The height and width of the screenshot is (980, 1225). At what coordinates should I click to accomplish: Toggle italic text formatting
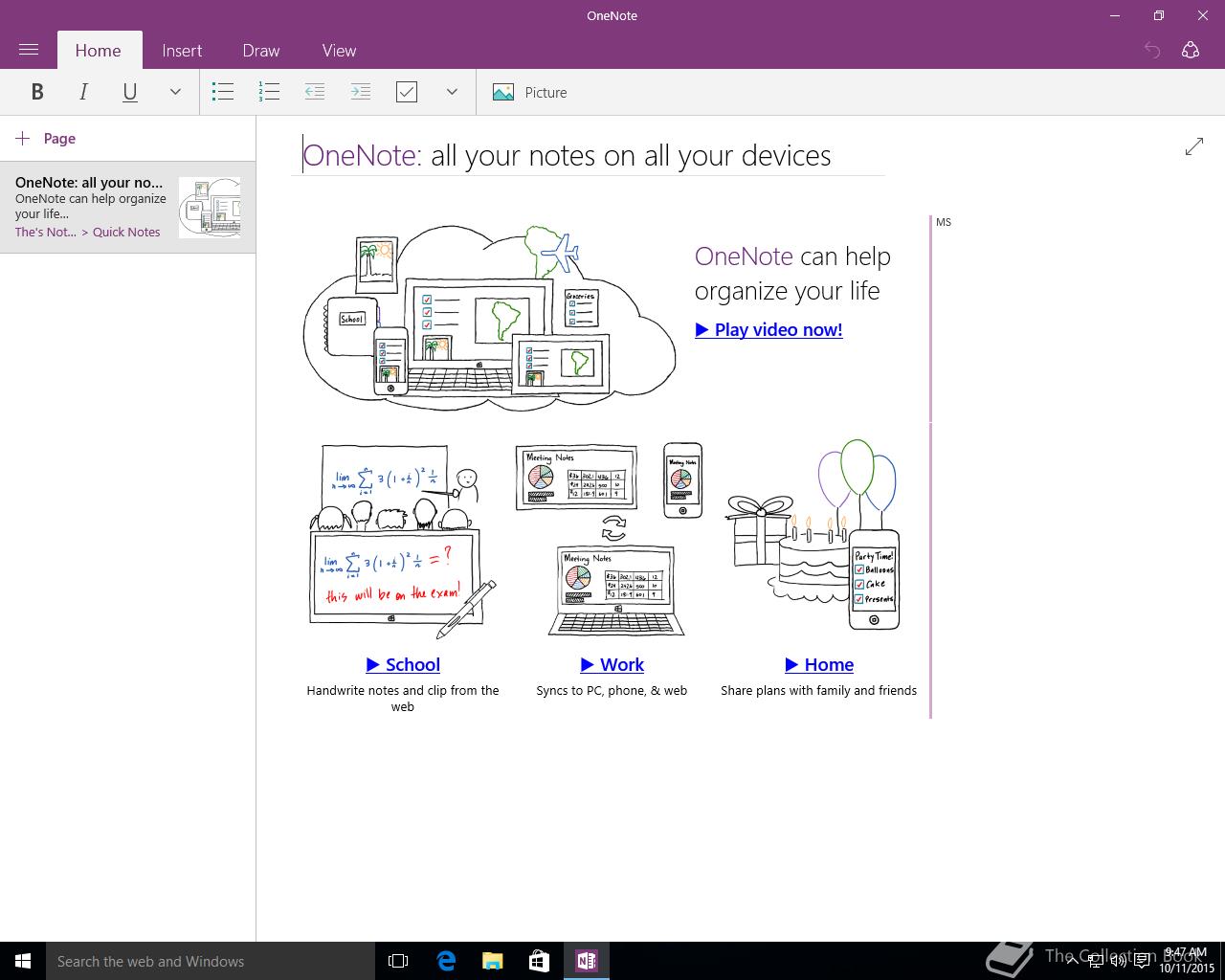click(83, 92)
